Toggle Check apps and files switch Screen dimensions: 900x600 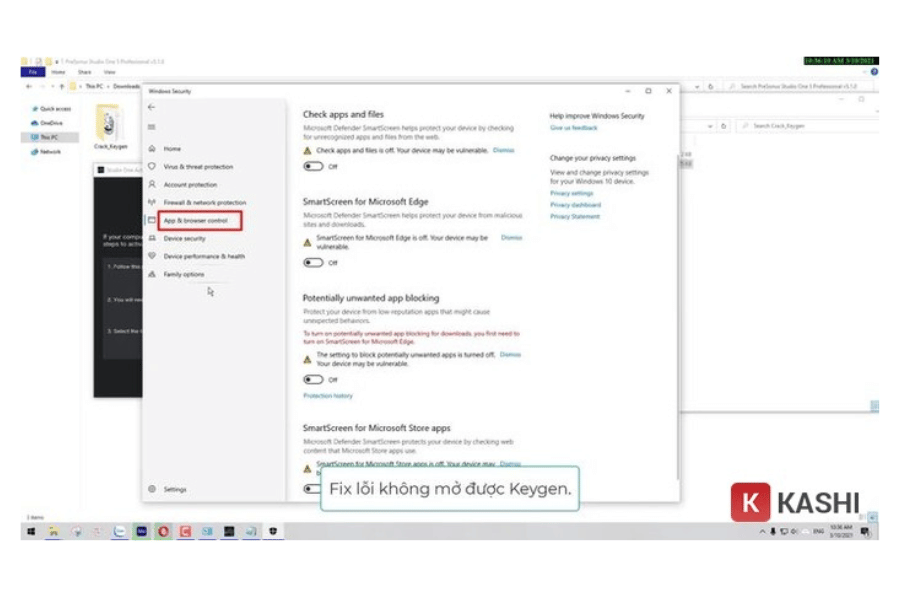(x=314, y=166)
